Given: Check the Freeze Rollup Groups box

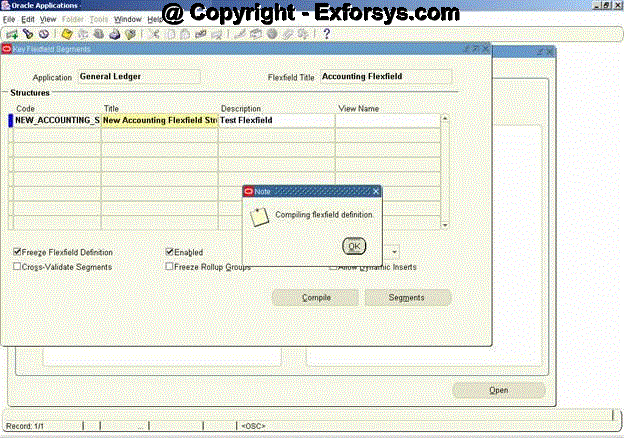Looking at the screenshot, I should 170,267.
